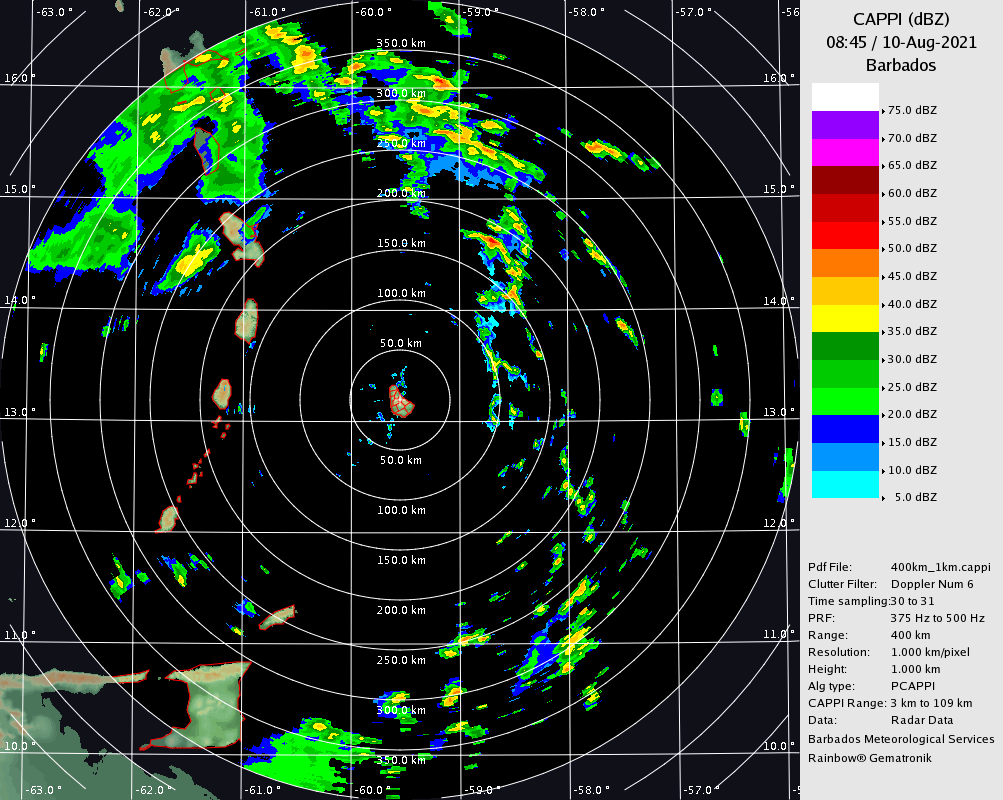Click the 1.000 km Height value
1003x800 pixels.
coord(915,670)
